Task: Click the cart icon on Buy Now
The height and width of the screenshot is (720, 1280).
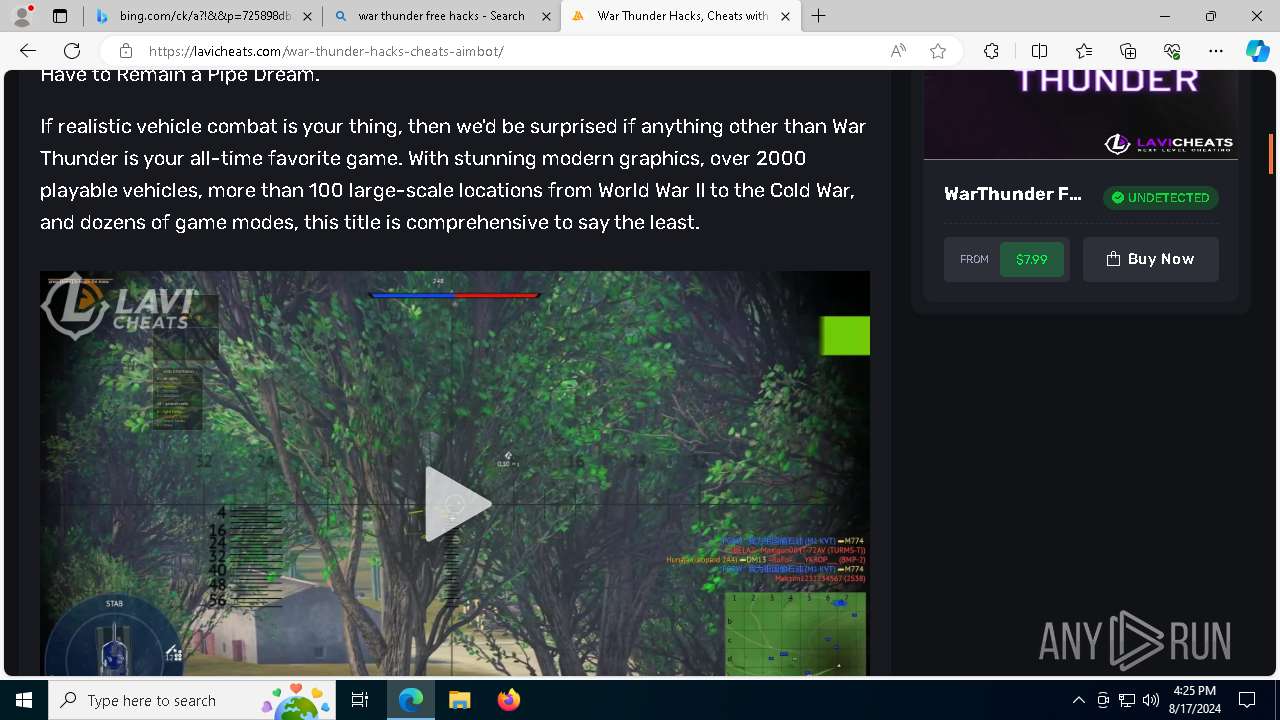Action: click(x=1113, y=259)
